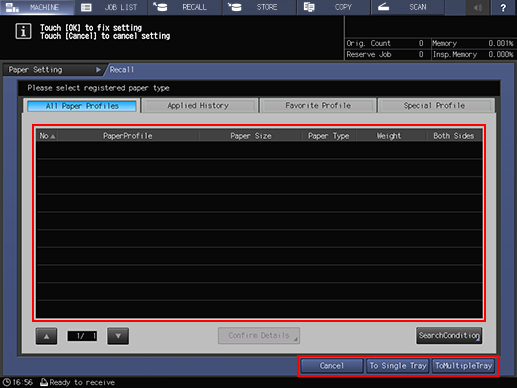This screenshot has height=388, width=517.
Task: Click the Orig. Count value
Action: click(421, 43)
